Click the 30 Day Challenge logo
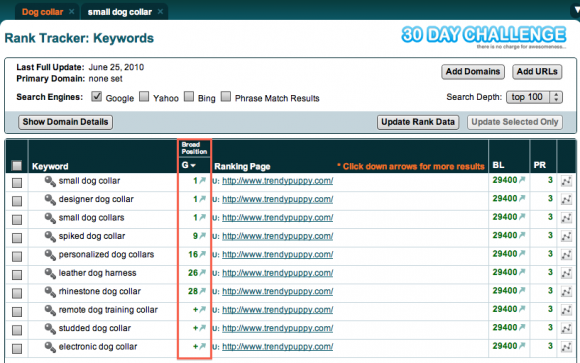Image resolution: width=580 pixels, height=363 pixels. pyautogui.click(x=484, y=36)
